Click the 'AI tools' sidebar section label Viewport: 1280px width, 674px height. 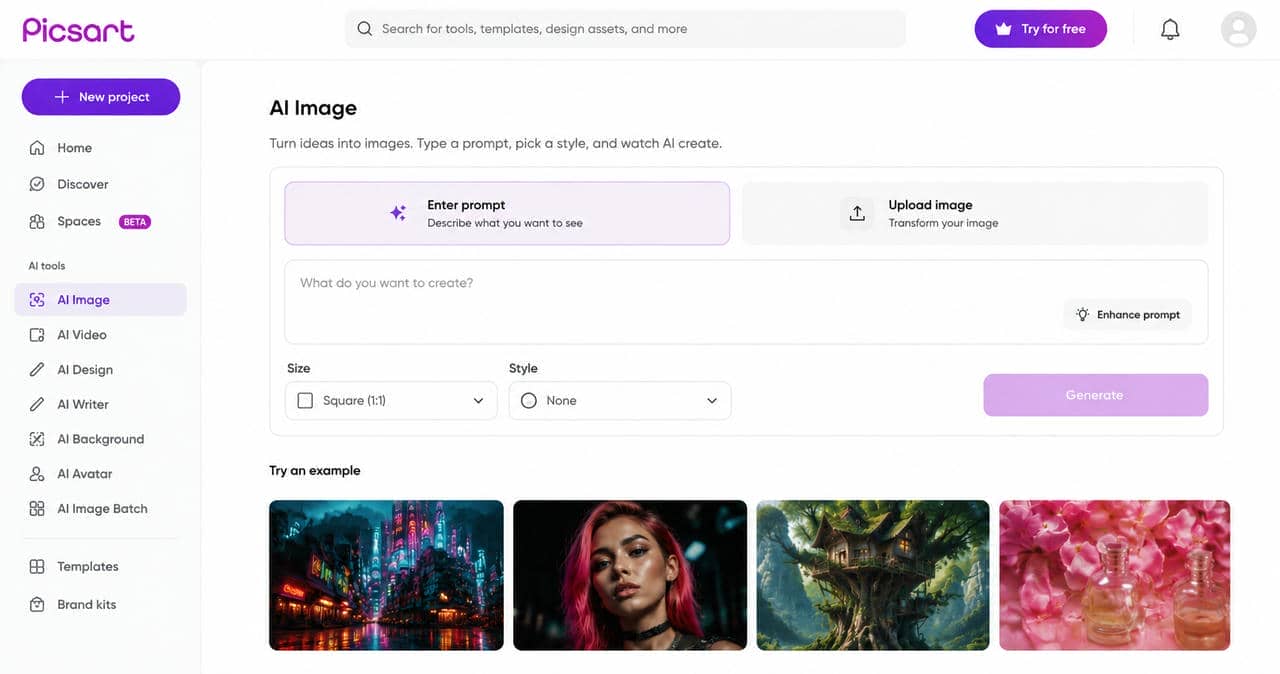coord(47,266)
